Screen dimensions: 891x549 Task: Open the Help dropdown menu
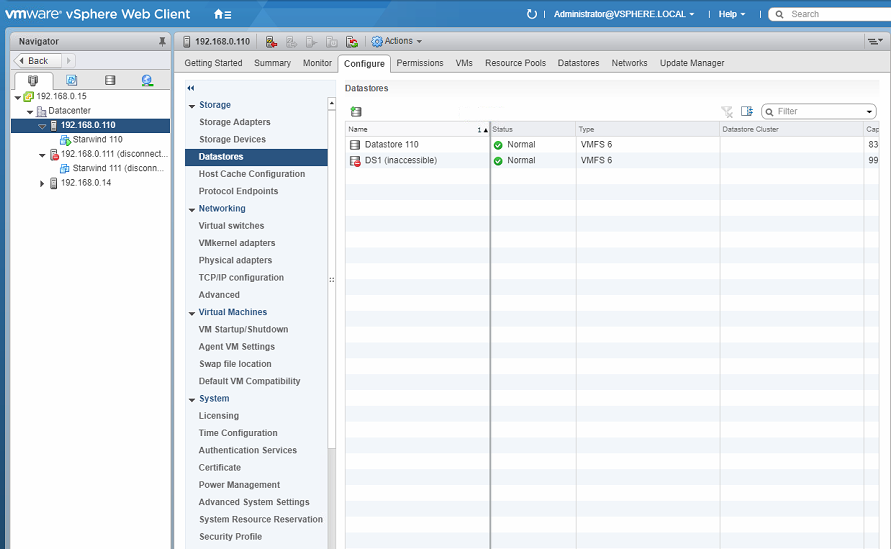tap(731, 14)
